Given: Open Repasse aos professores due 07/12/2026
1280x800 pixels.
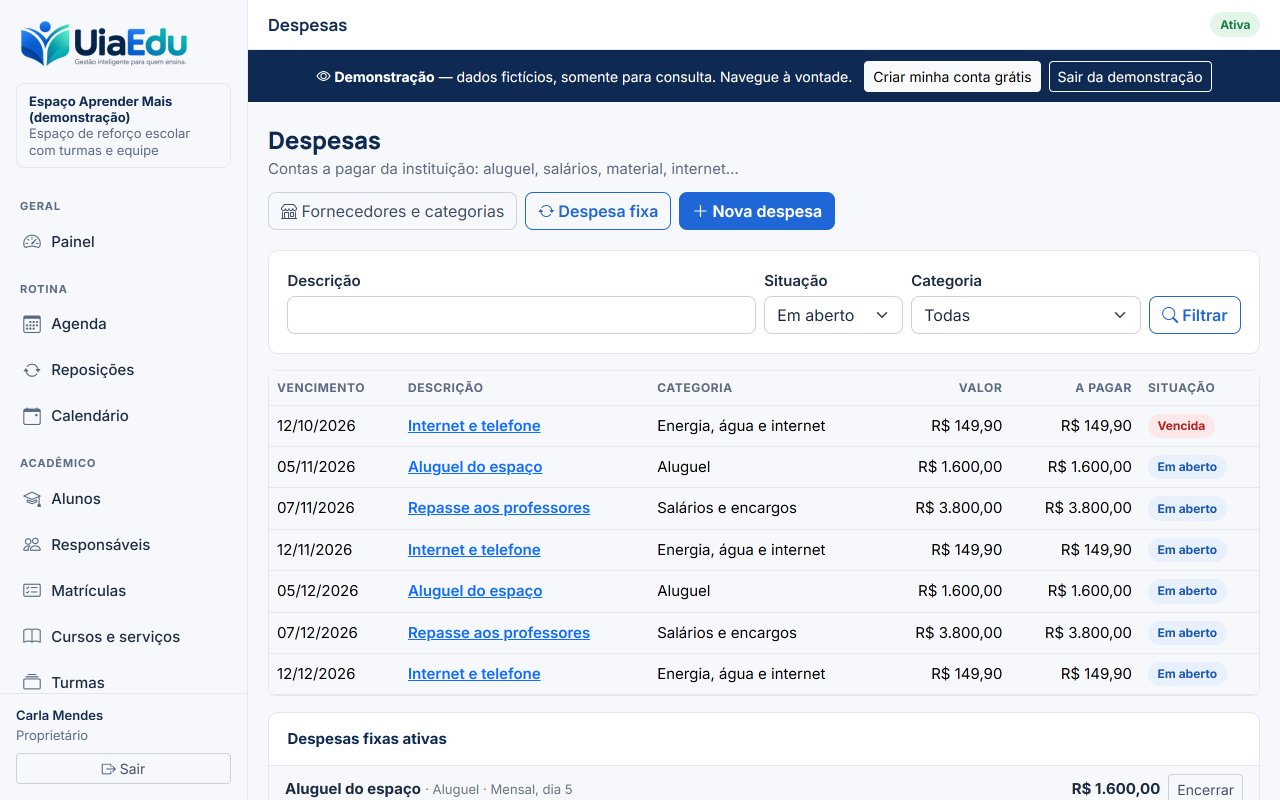Looking at the screenshot, I should coord(499,633).
